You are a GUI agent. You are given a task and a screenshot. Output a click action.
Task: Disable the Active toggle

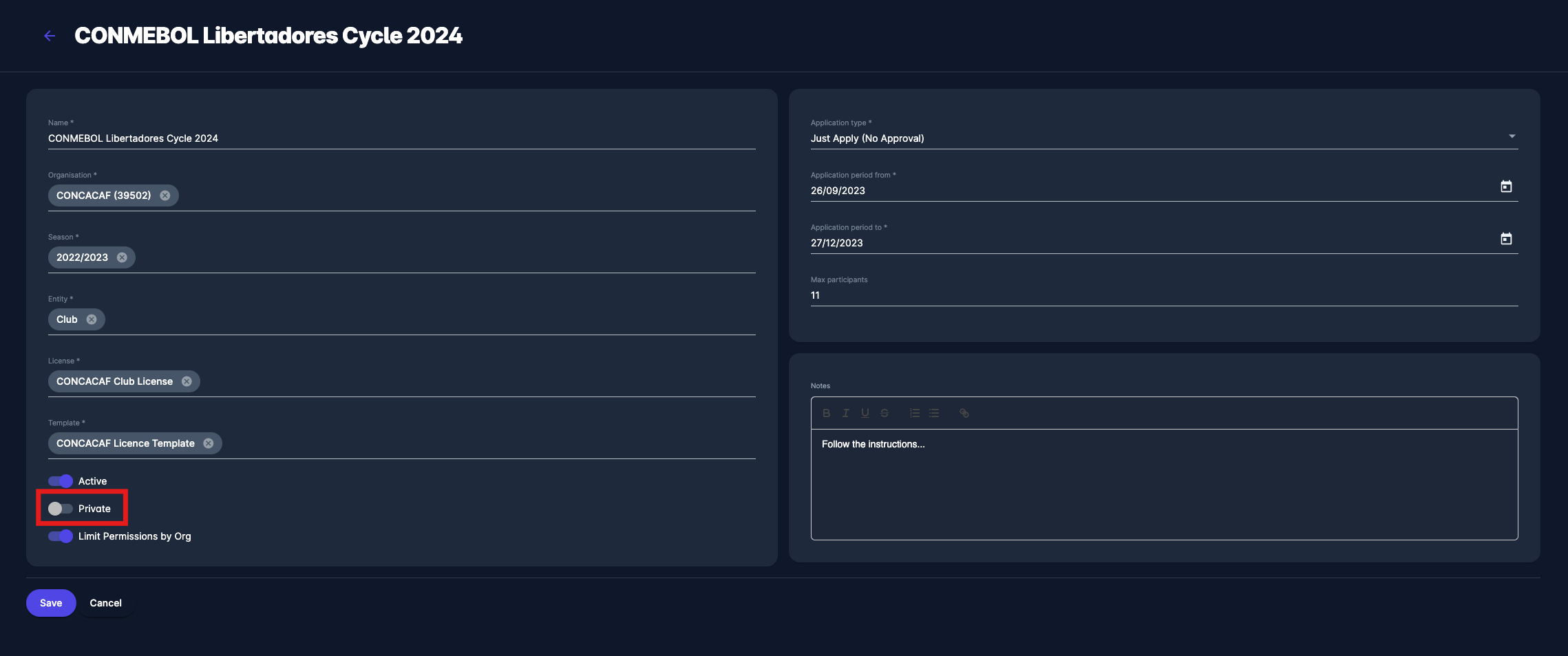point(61,481)
